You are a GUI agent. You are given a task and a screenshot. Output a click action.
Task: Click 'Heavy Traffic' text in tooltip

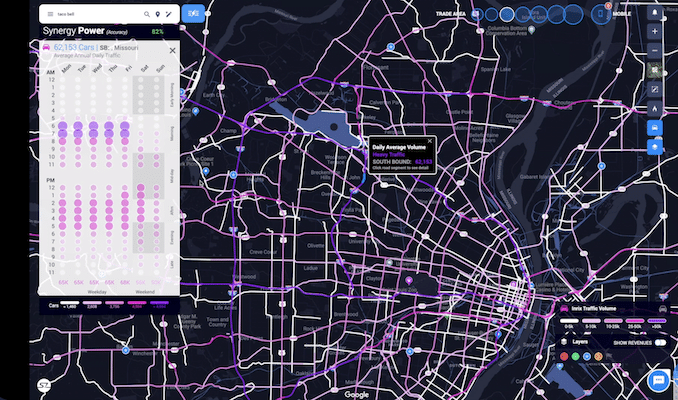(x=389, y=154)
